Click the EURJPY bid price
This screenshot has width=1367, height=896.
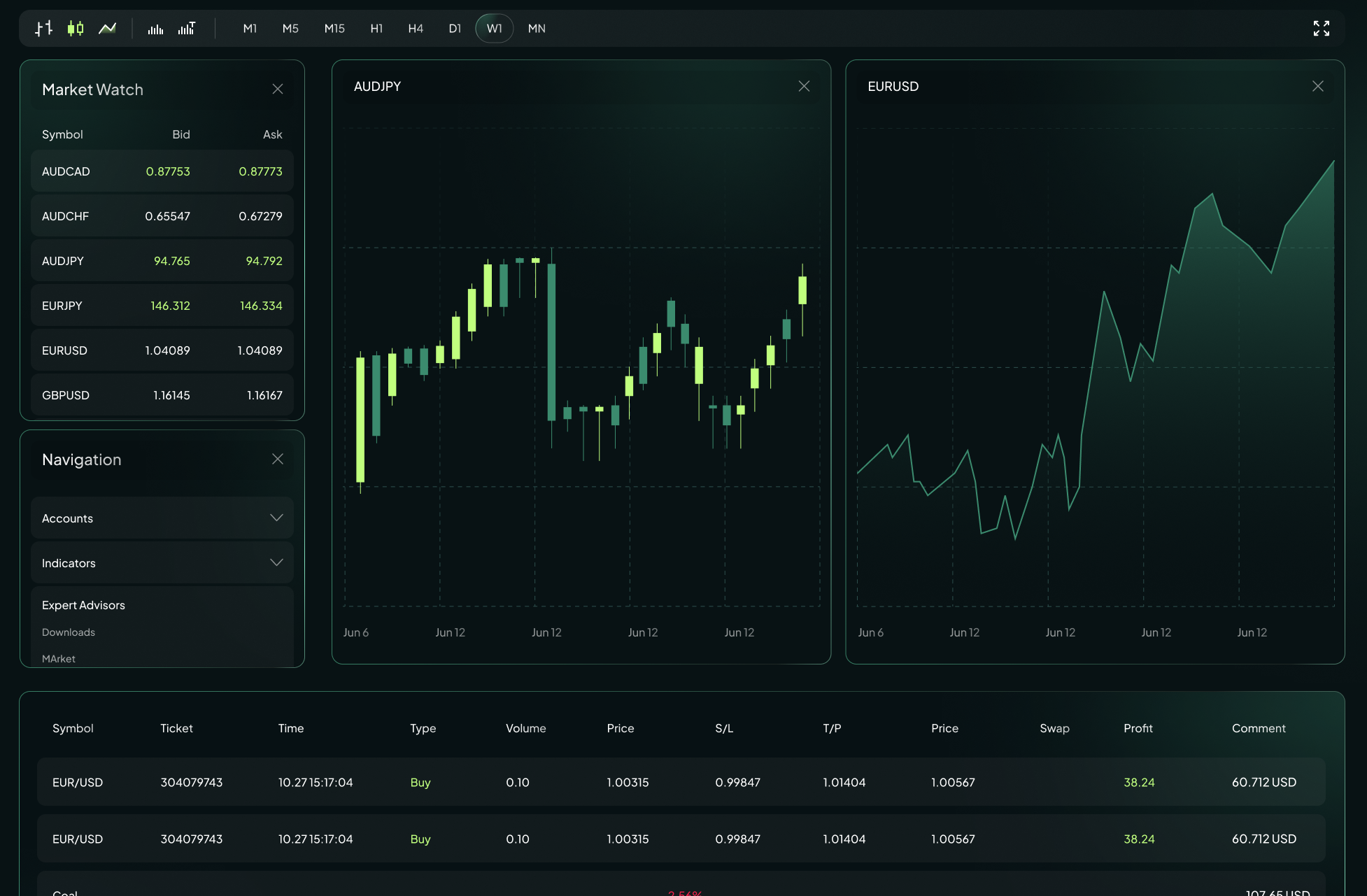click(170, 306)
